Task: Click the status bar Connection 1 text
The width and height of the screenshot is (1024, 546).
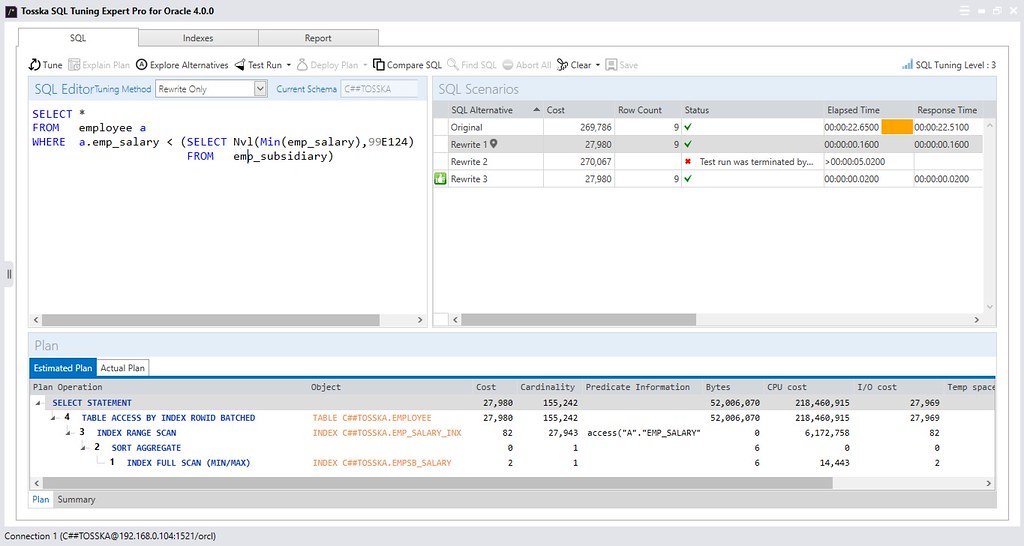Action: (110, 536)
